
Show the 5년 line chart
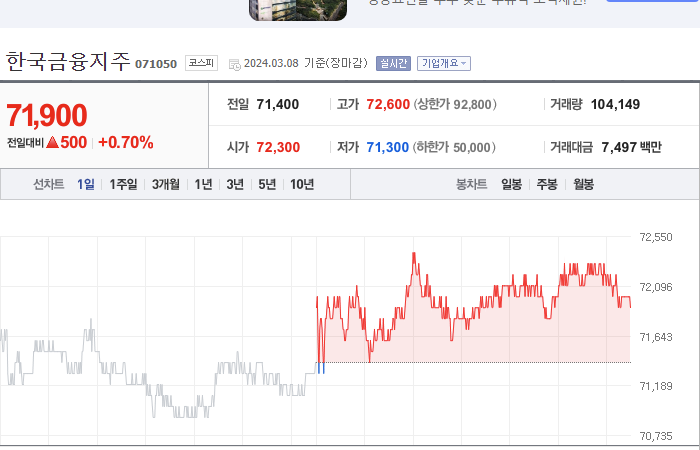pos(267,184)
